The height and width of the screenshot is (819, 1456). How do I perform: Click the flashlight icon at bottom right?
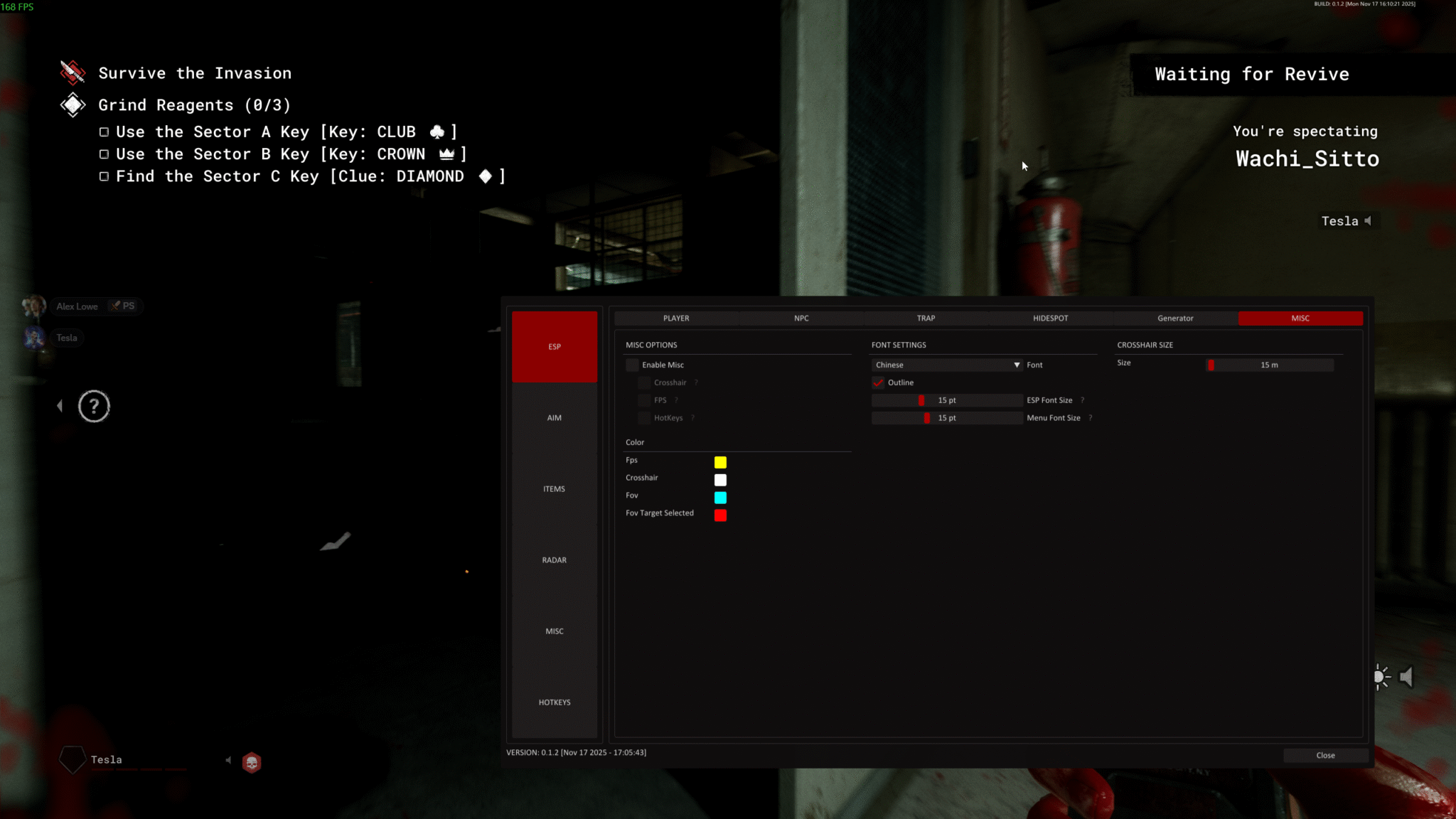[x=1381, y=677]
